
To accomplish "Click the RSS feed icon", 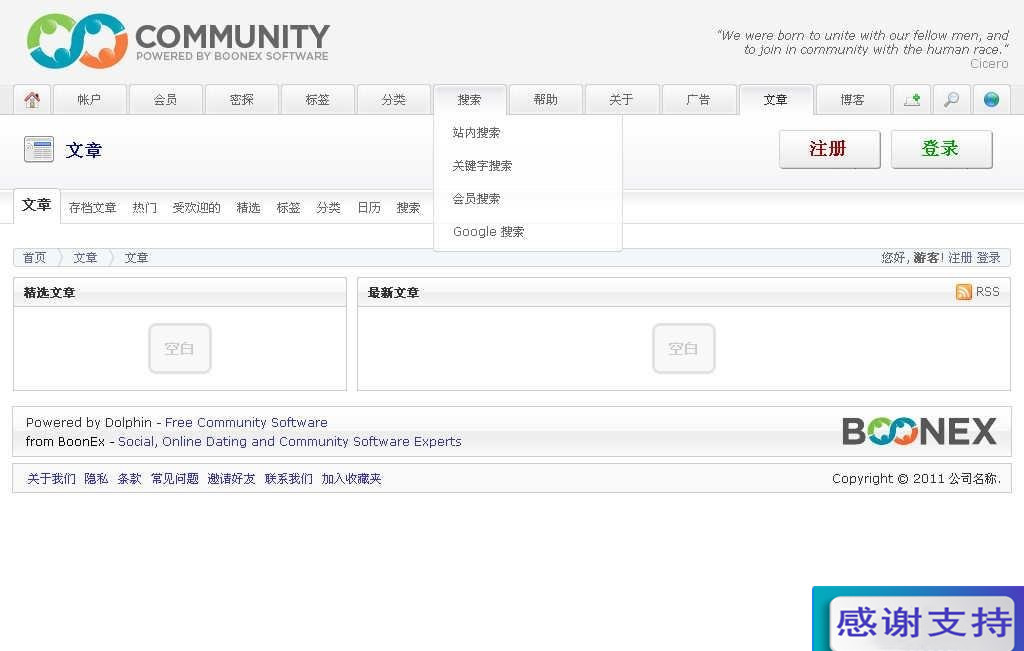I will tap(963, 292).
